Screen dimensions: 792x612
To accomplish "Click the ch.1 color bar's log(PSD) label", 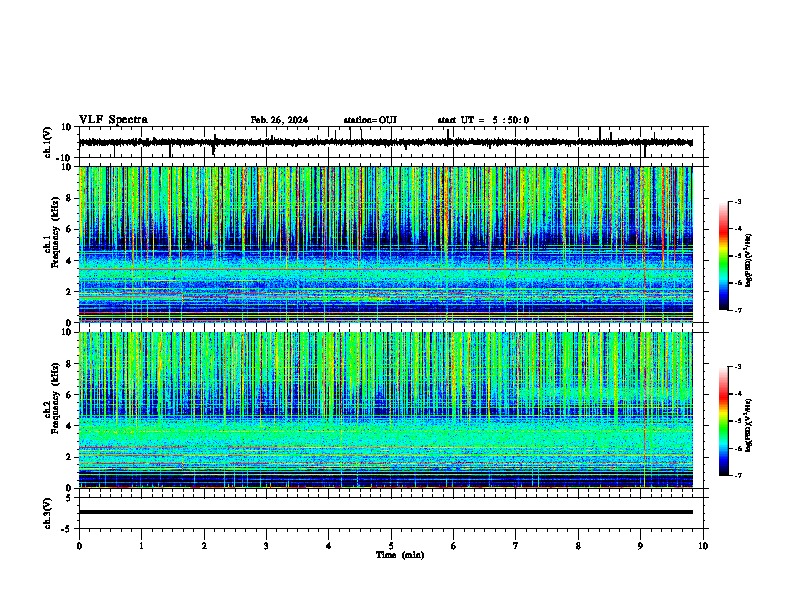I will click(x=748, y=260).
